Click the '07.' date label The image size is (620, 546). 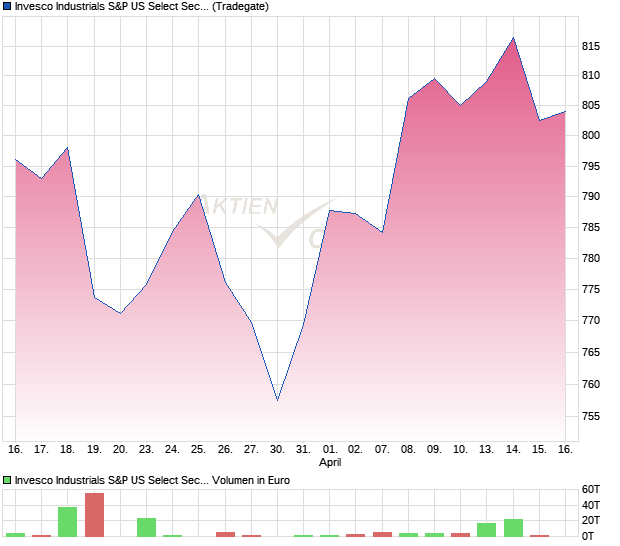click(382, 450)
